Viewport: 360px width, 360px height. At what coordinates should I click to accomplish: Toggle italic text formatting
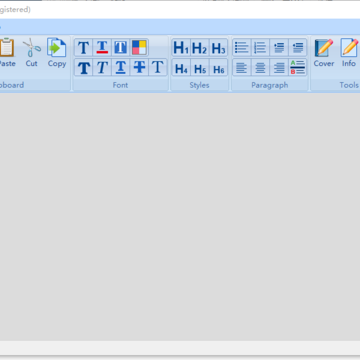point(102,68)
